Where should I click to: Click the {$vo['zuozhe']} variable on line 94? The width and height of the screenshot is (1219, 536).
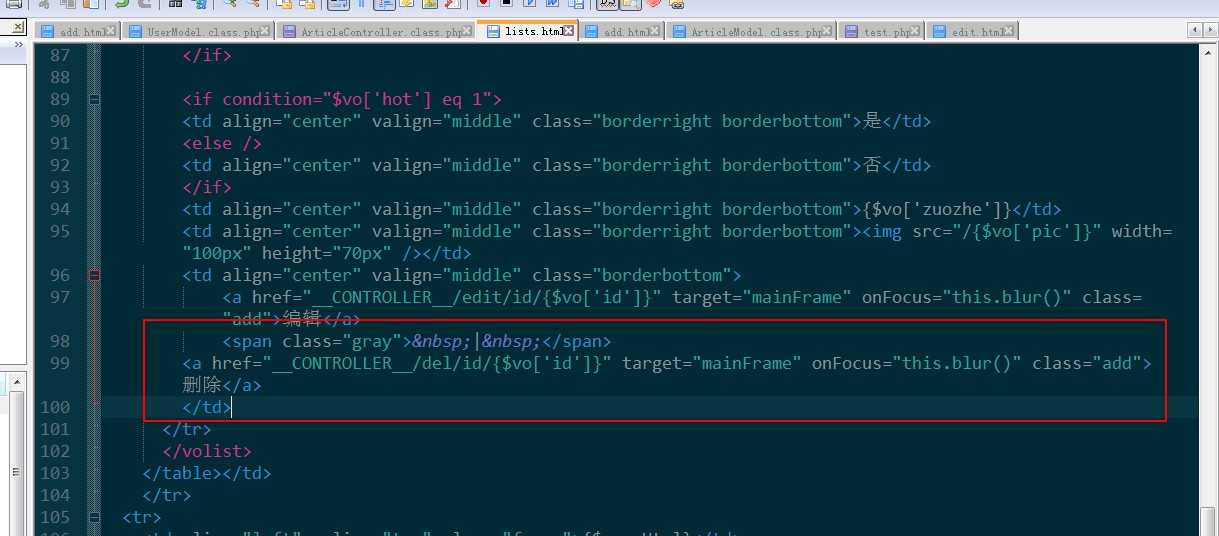click(937, 209)
